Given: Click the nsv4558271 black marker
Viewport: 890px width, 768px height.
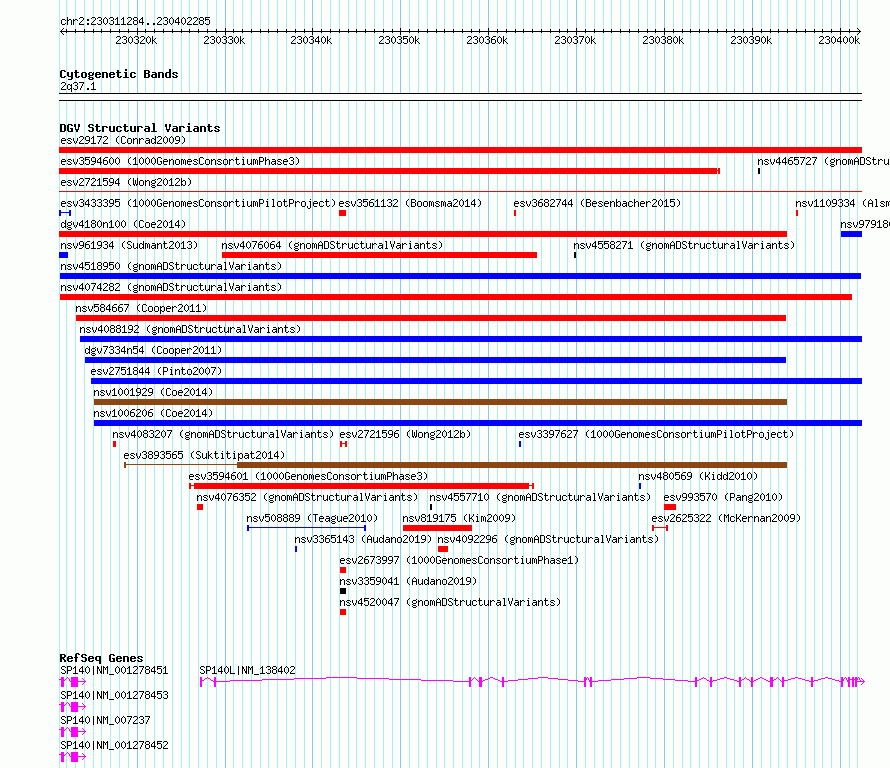Looking at the screenshot, I should point(575,255).
